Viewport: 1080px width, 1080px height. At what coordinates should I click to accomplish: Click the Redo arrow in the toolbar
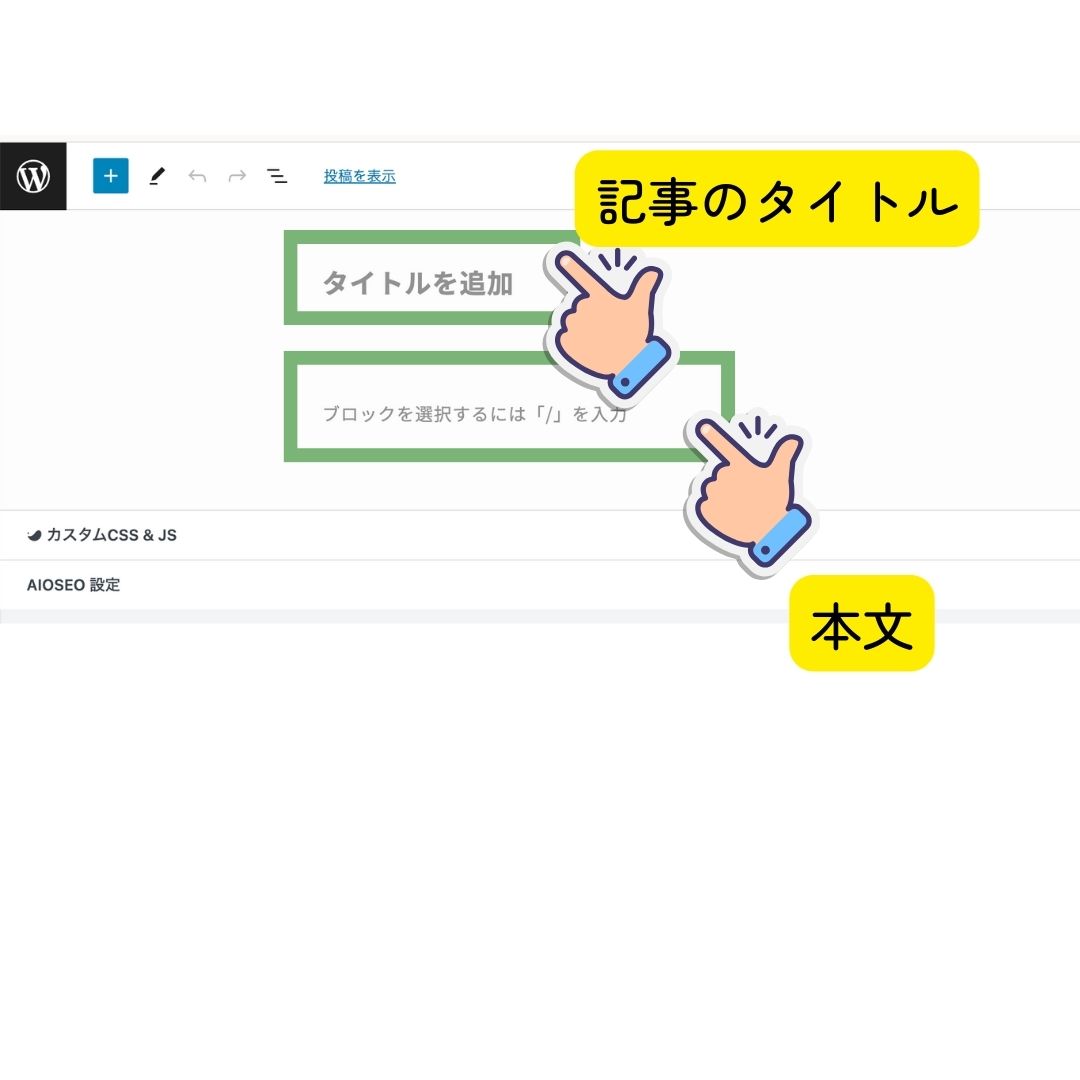tap(237, 176)
